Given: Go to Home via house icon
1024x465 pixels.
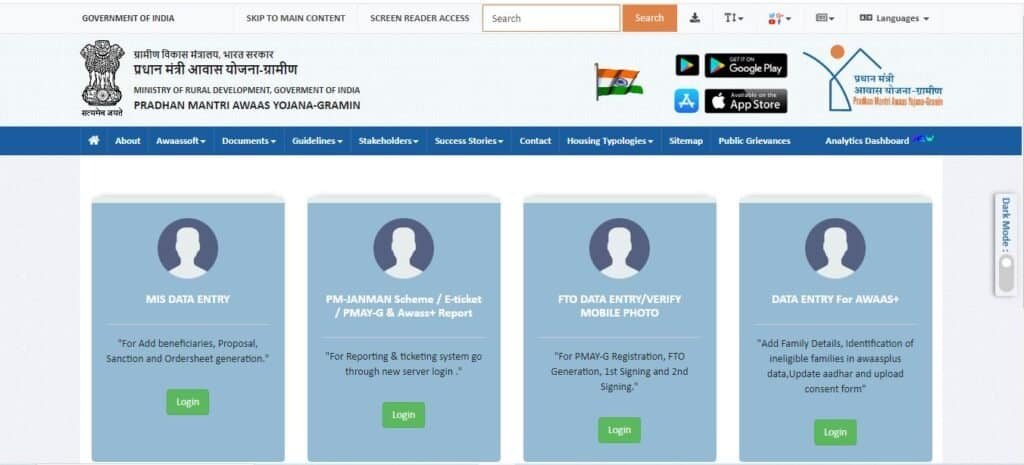Looking at the screenshot, I should click(94, 140).
